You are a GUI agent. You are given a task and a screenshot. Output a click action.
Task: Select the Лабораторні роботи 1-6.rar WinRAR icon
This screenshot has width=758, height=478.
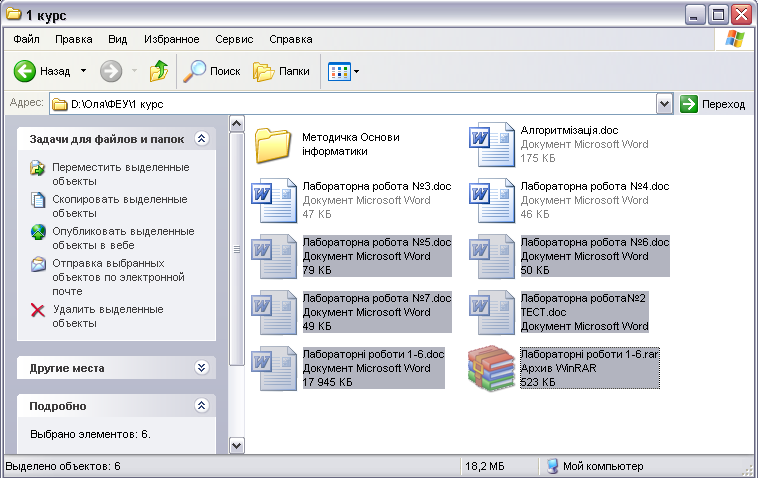[492, 368]
